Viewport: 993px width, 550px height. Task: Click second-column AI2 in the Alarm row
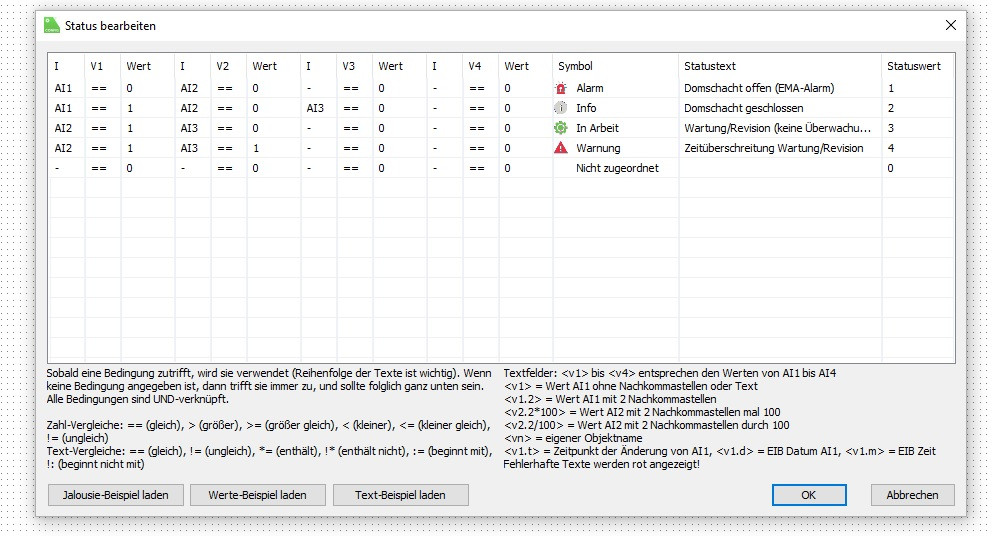pos(189,89)
